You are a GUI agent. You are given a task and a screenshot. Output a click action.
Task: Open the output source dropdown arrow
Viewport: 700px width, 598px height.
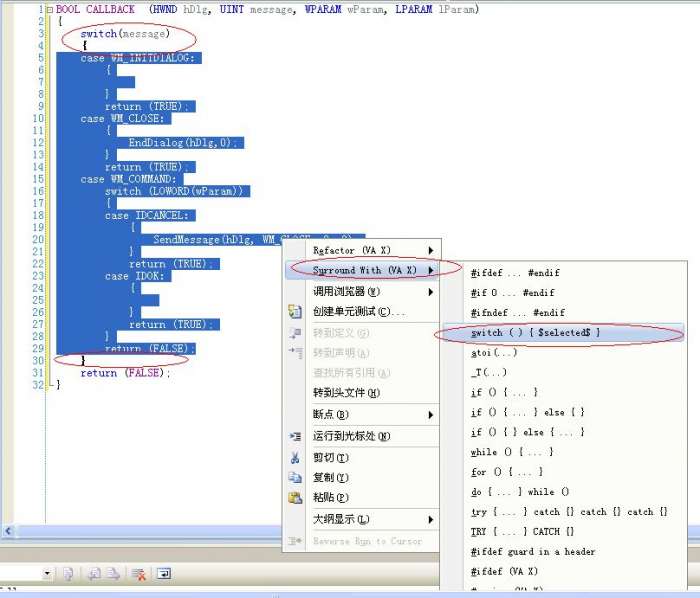(47, 573)
